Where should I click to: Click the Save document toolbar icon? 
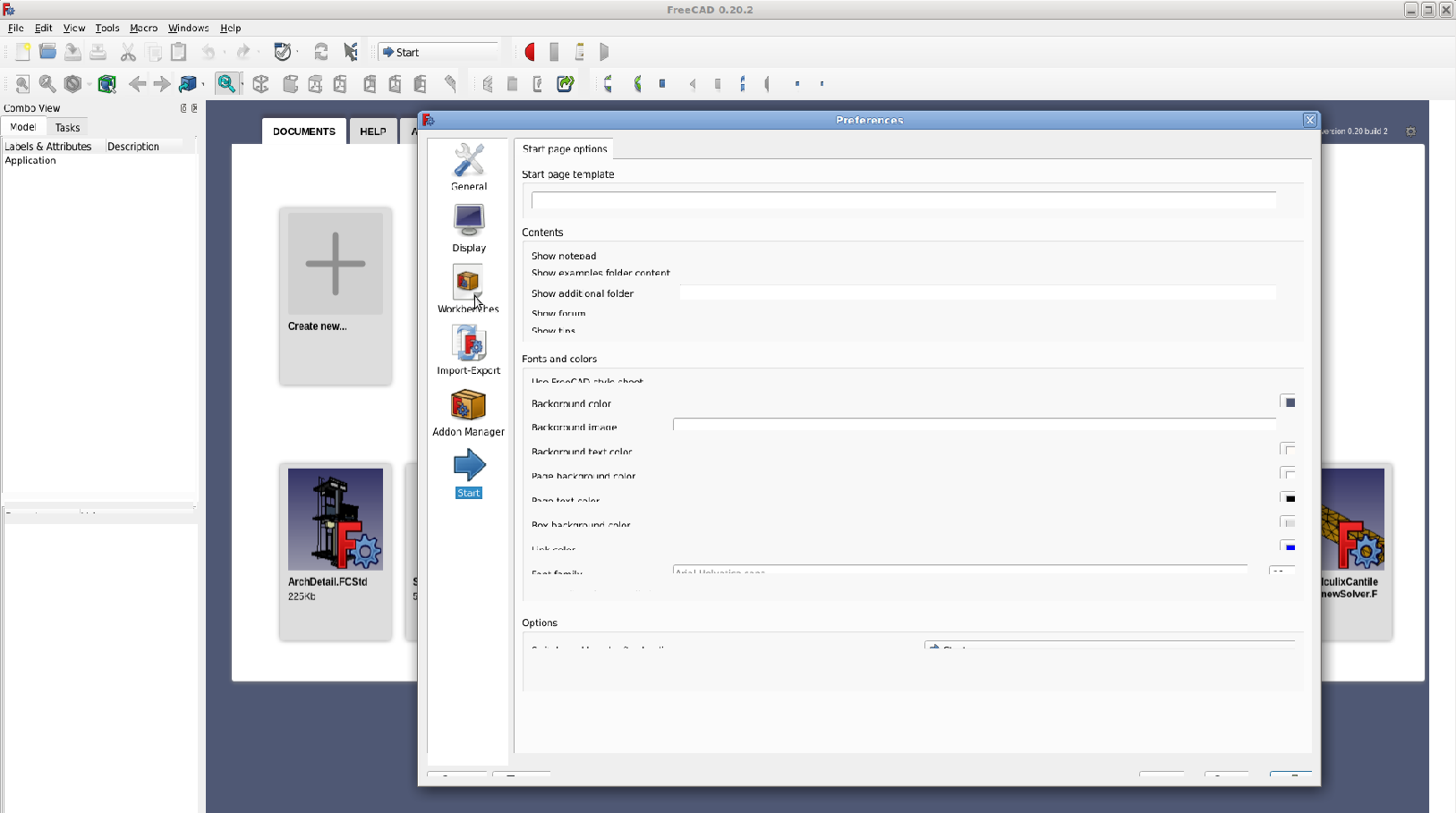tap(72, 52)
